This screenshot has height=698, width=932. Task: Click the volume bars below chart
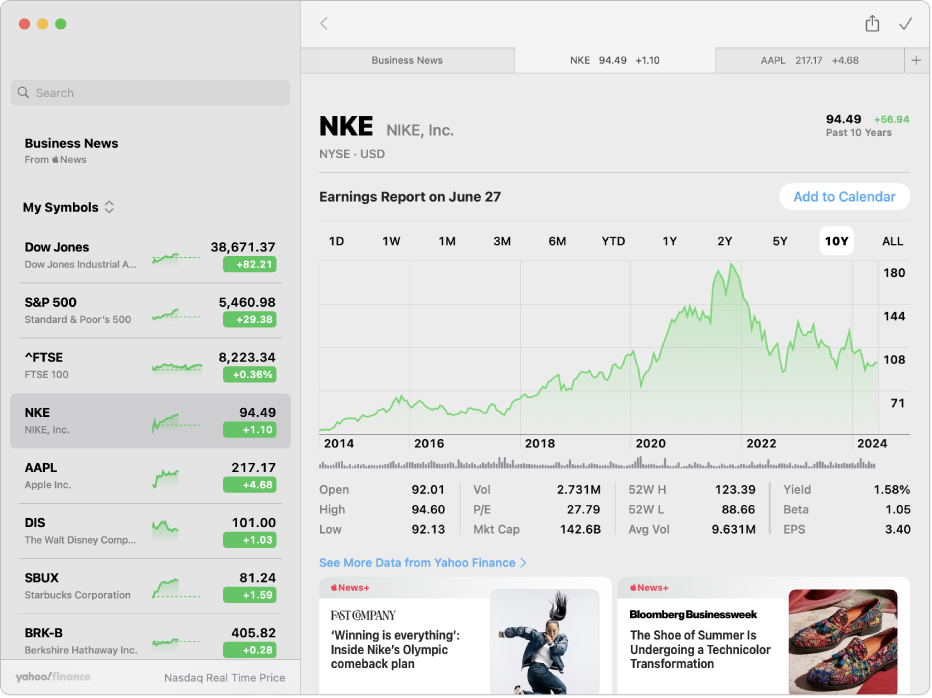point(597,463)
